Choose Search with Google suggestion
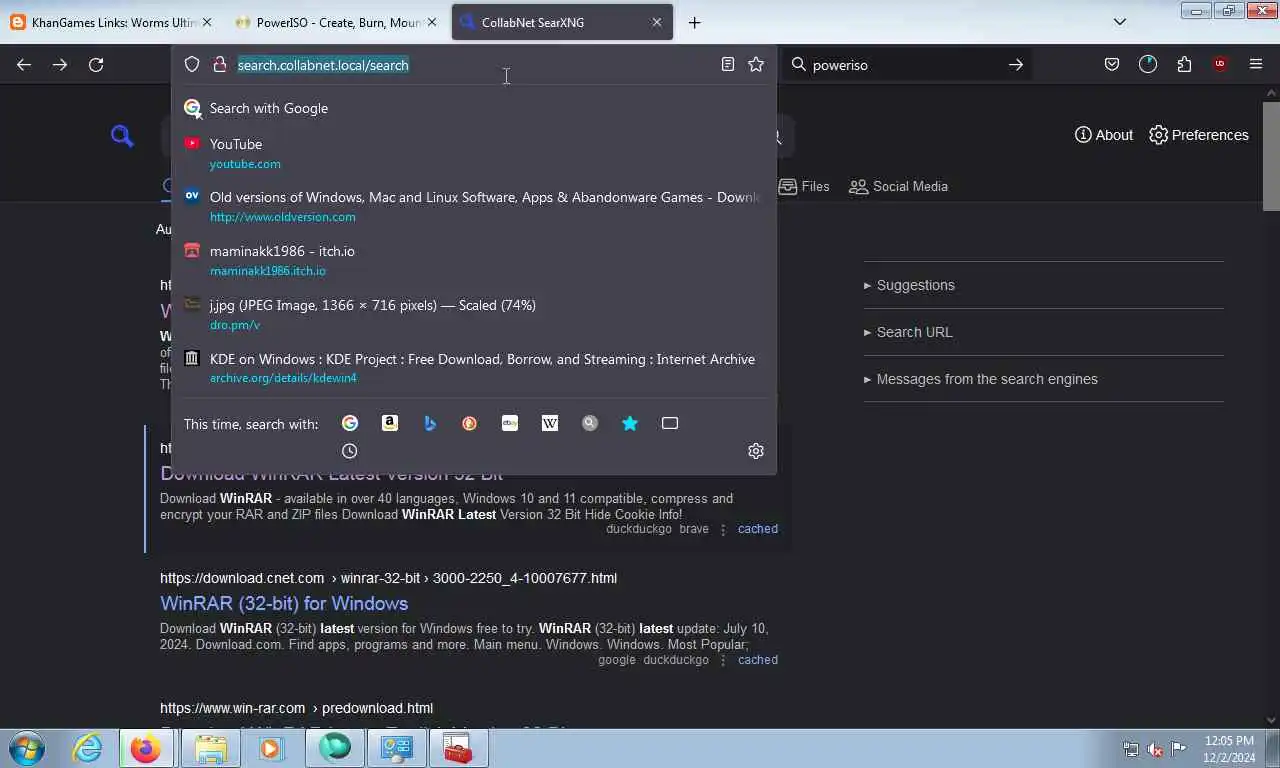This screenshot has width=1280, height=768. coord(474,108)
